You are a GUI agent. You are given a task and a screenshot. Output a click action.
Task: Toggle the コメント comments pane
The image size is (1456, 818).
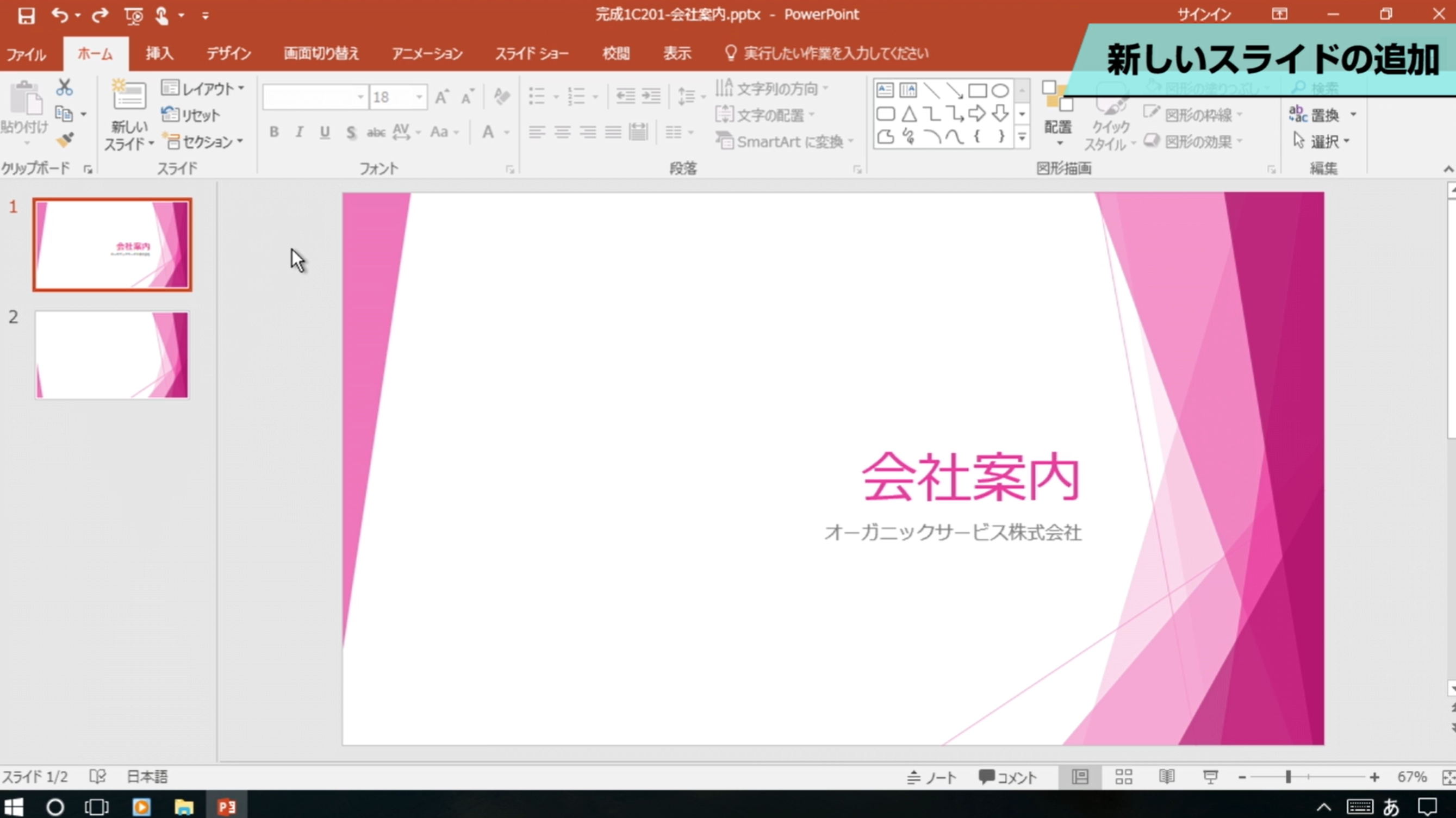pos(1009,778)
